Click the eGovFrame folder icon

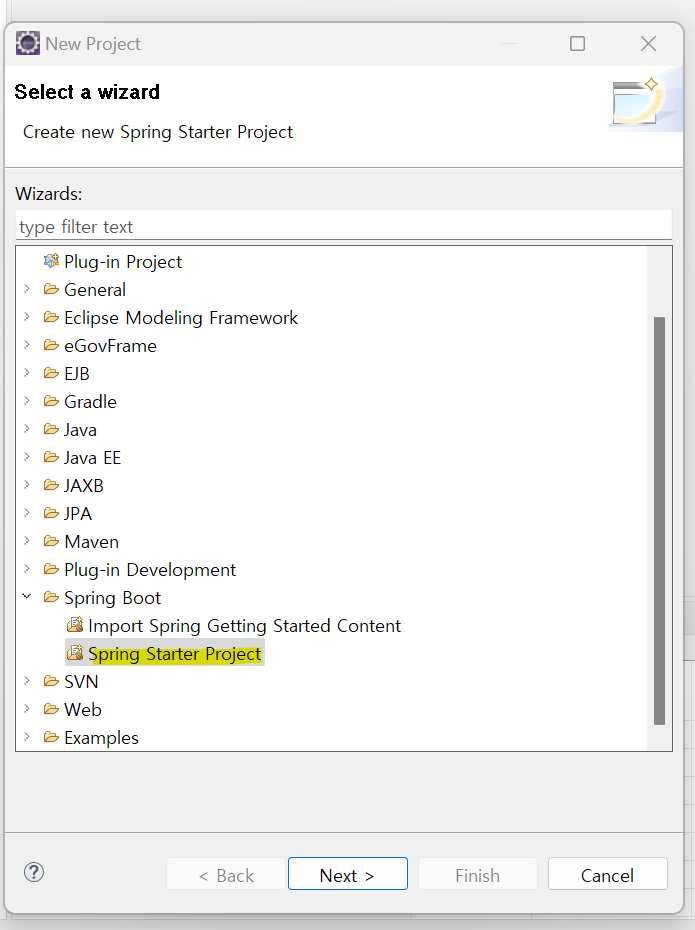[52, 345]
